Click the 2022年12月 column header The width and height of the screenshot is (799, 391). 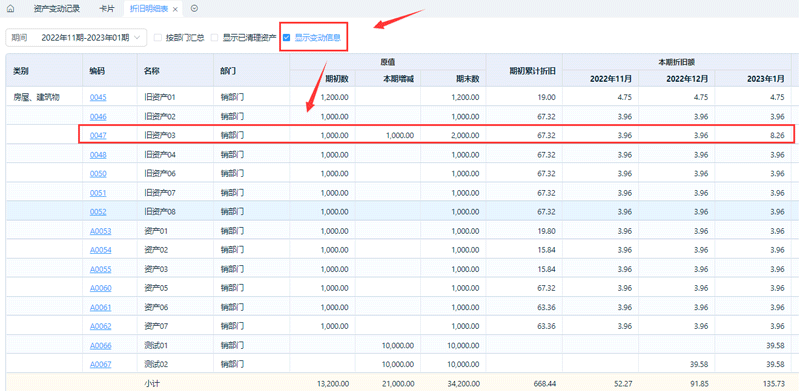point(677,79)
